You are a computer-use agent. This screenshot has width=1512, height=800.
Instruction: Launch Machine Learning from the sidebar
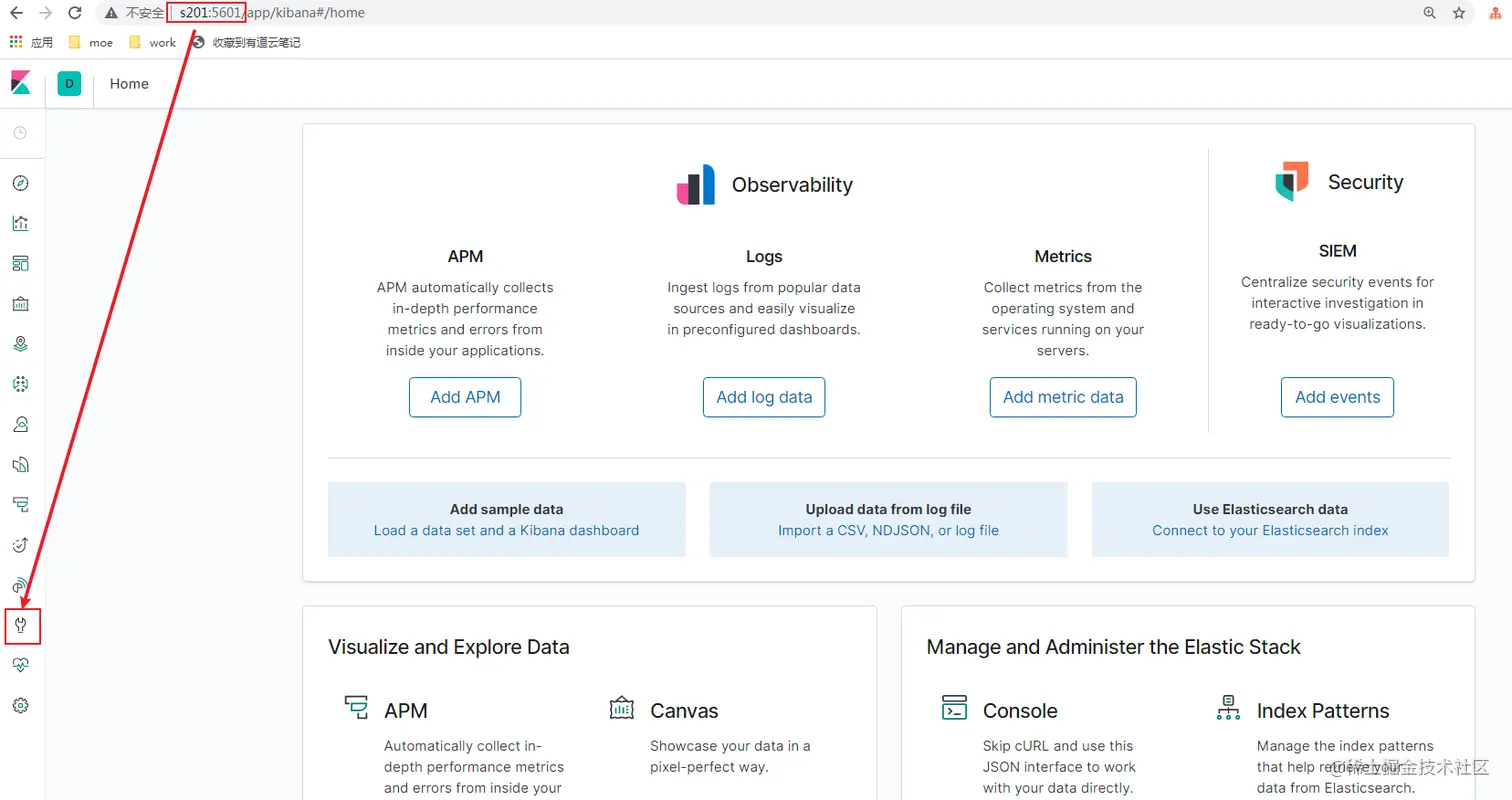[x=20, y=384]
